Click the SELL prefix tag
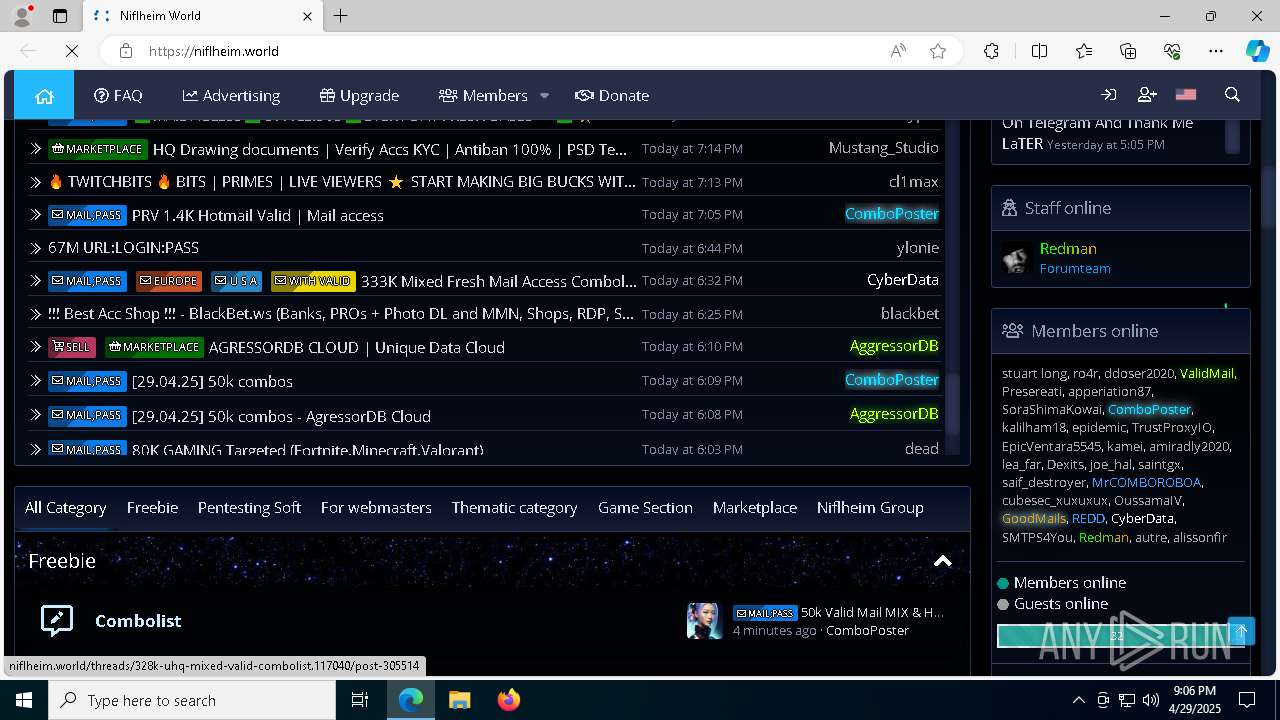This screenshot has height=720, width=1280. 72,347
